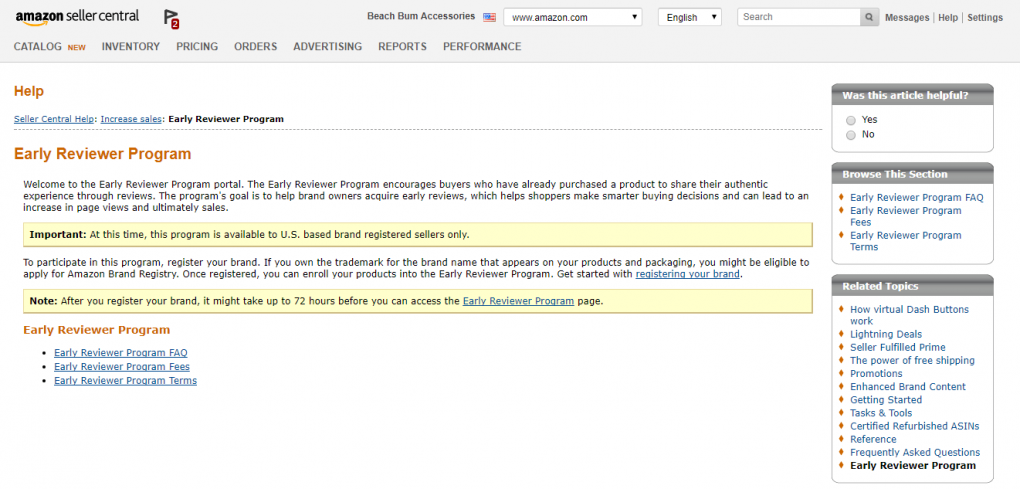The height and width of the screenshot is (489, 1020).
Task: Click bold Early Reviewer Program in Related Topics
Action: pyautogui.click(x=913, y=466)
